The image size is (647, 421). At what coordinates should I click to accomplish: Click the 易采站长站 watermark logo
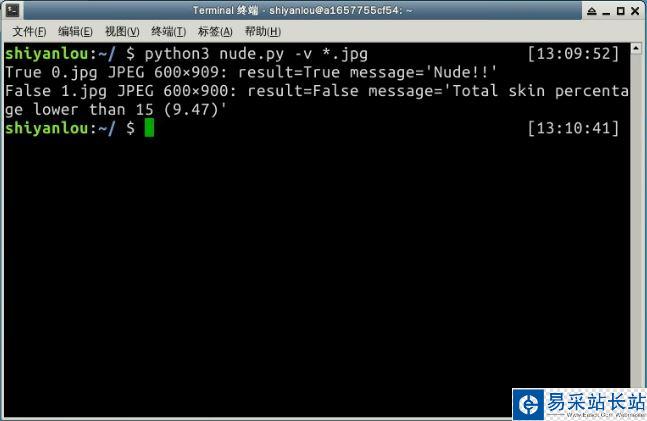pyautogui.click(x=579, y=404)
